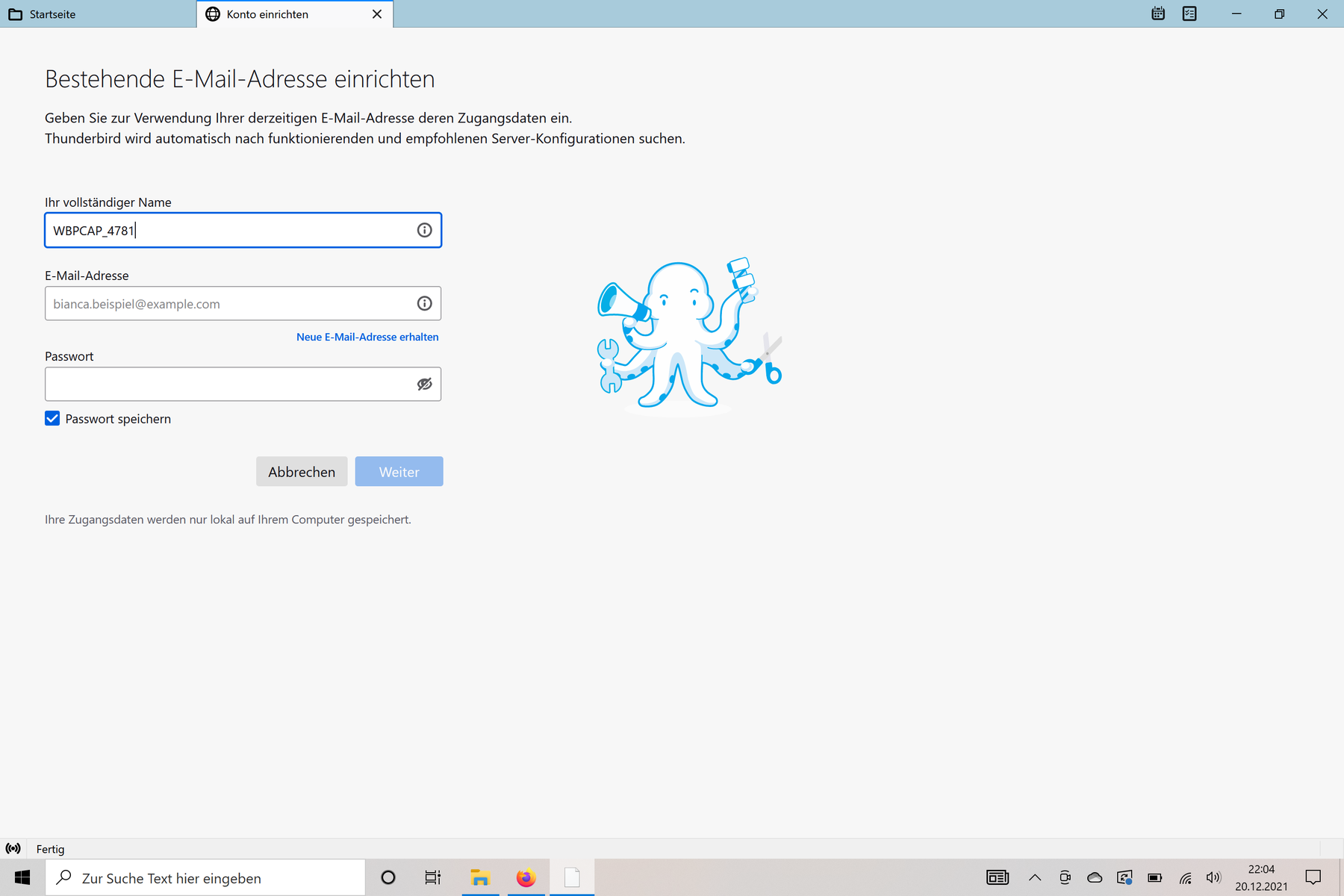This screenshot has width=1344, height=896.
Task: Open File Explorer from the taskbar
Action: tap(480, 877)
